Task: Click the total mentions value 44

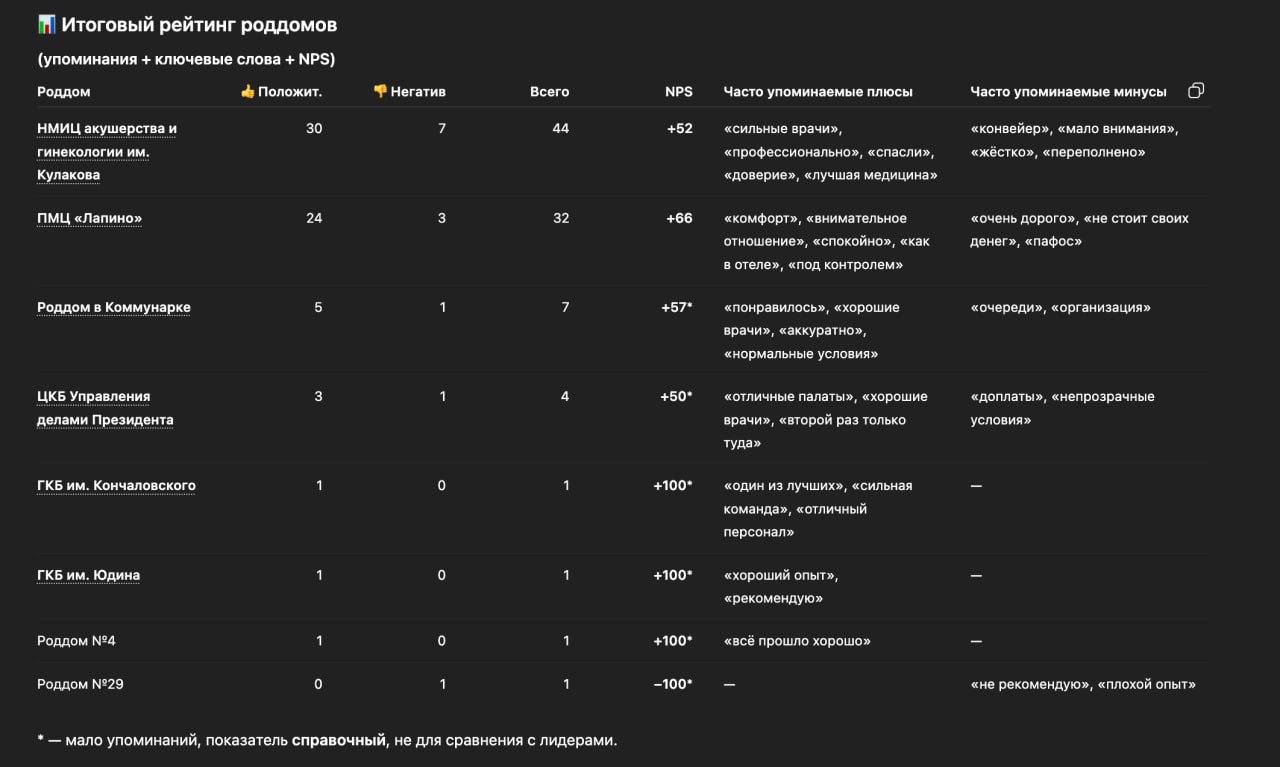Action: coord(560,129)
